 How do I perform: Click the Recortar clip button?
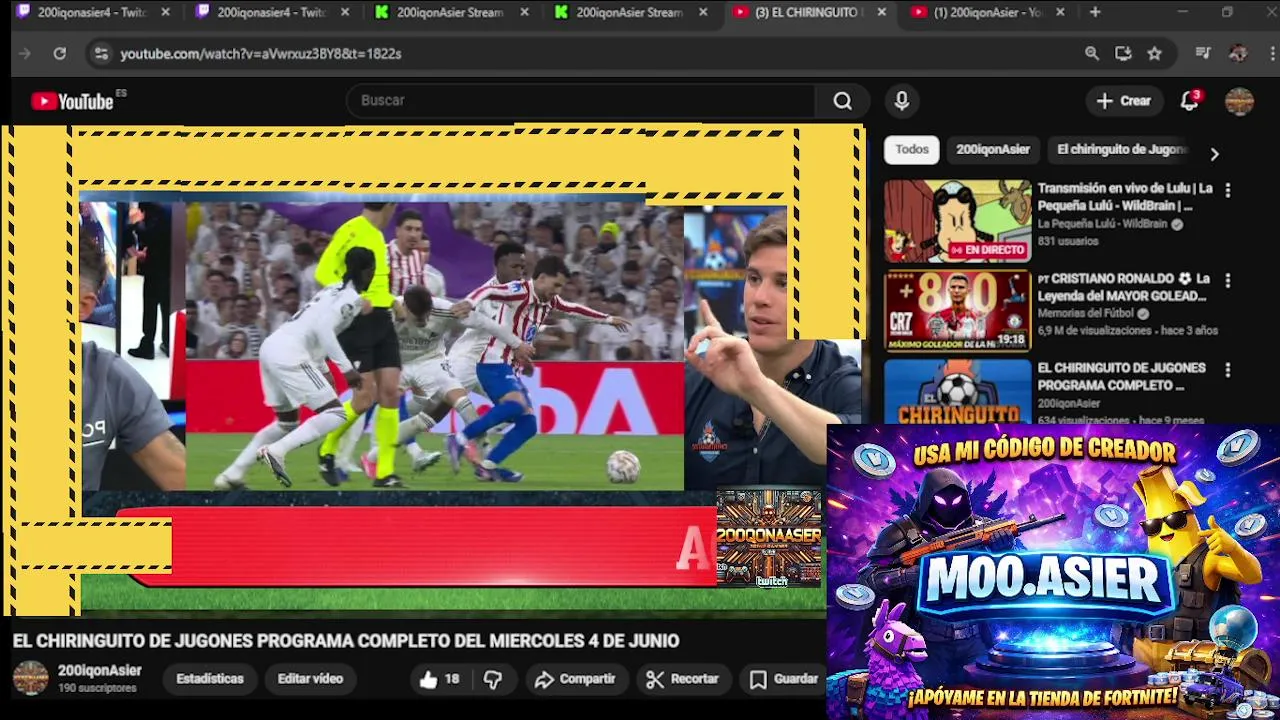click(x=683, y=679)
